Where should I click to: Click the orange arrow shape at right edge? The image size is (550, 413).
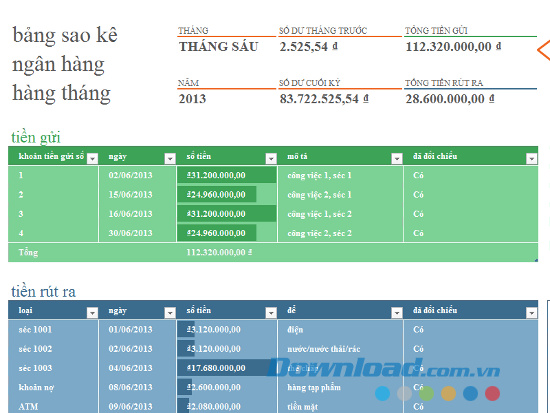pos(544,50)
